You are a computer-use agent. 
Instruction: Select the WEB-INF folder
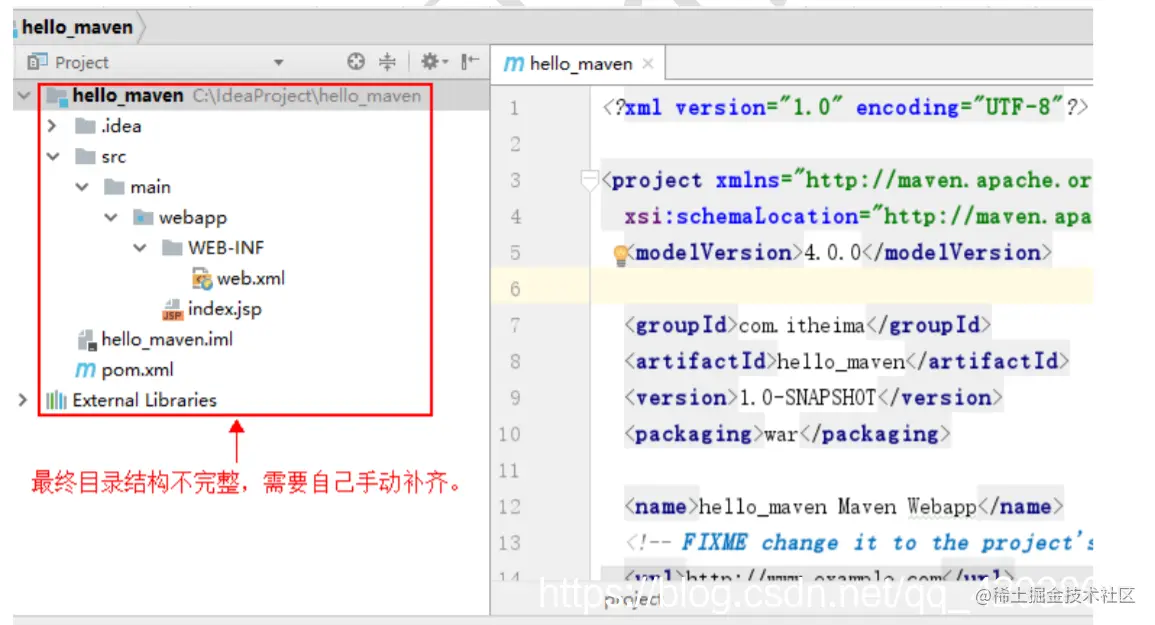(225, 248)
